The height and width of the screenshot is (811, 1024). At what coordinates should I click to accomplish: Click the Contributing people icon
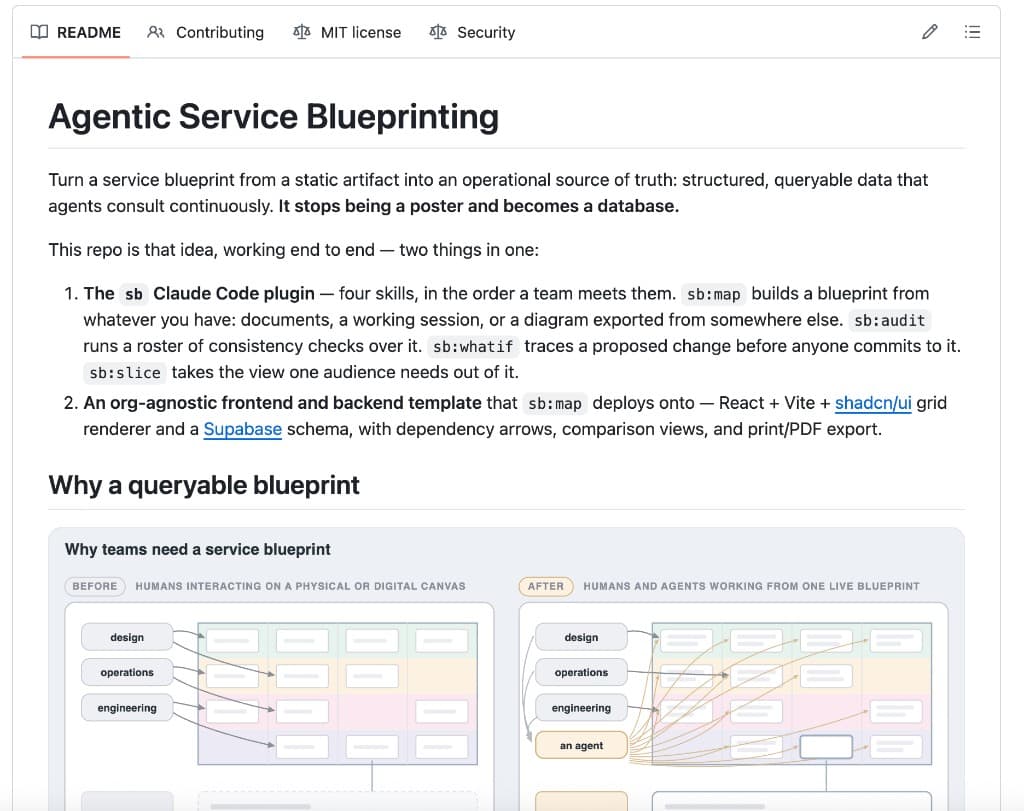155,32
